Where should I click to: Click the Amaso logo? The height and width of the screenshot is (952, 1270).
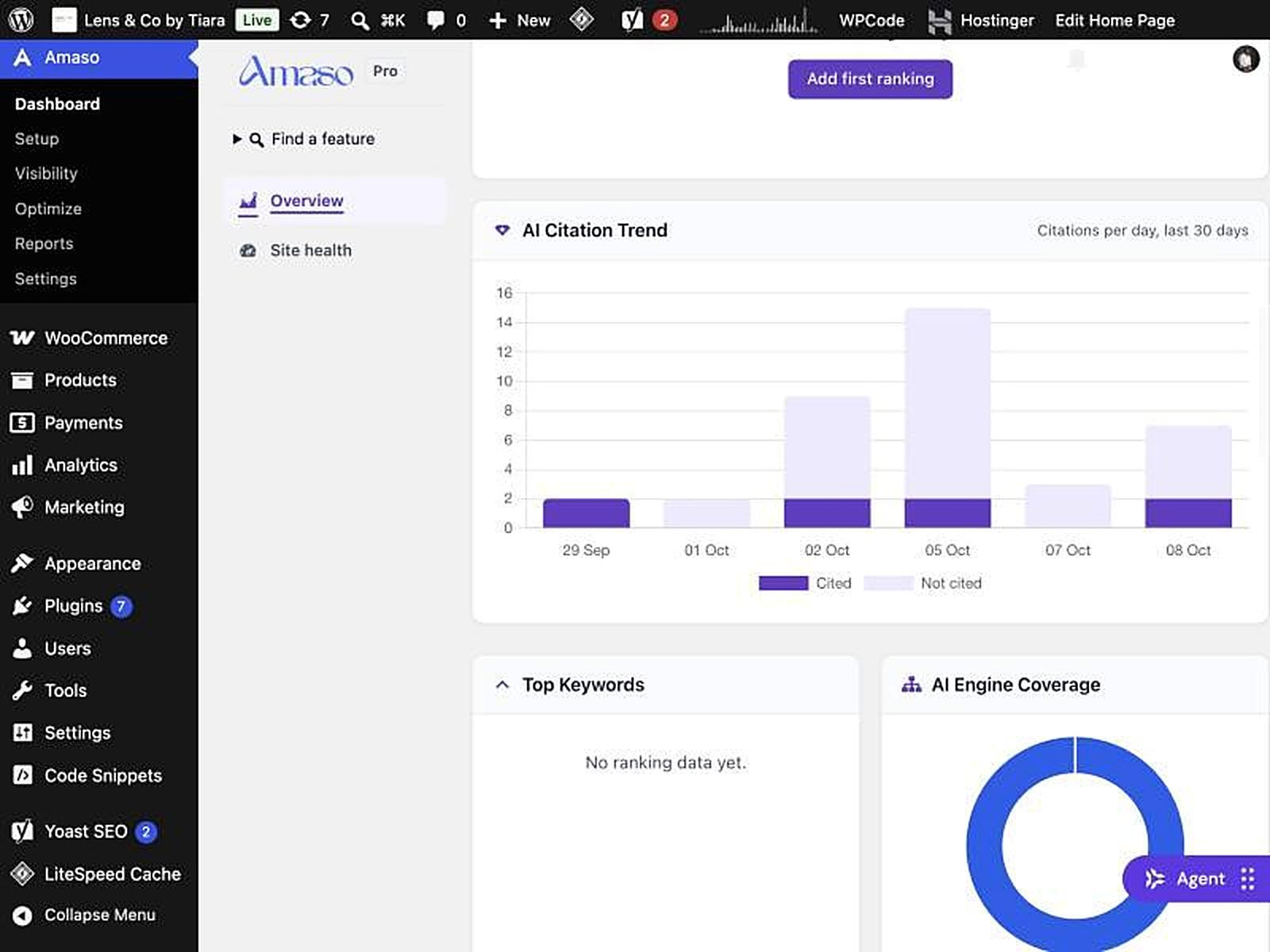296,71
